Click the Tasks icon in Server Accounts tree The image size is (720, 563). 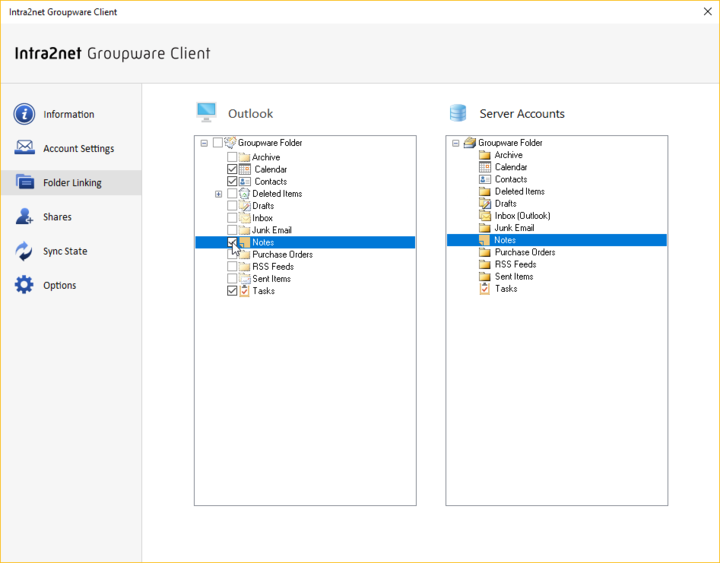485,288
